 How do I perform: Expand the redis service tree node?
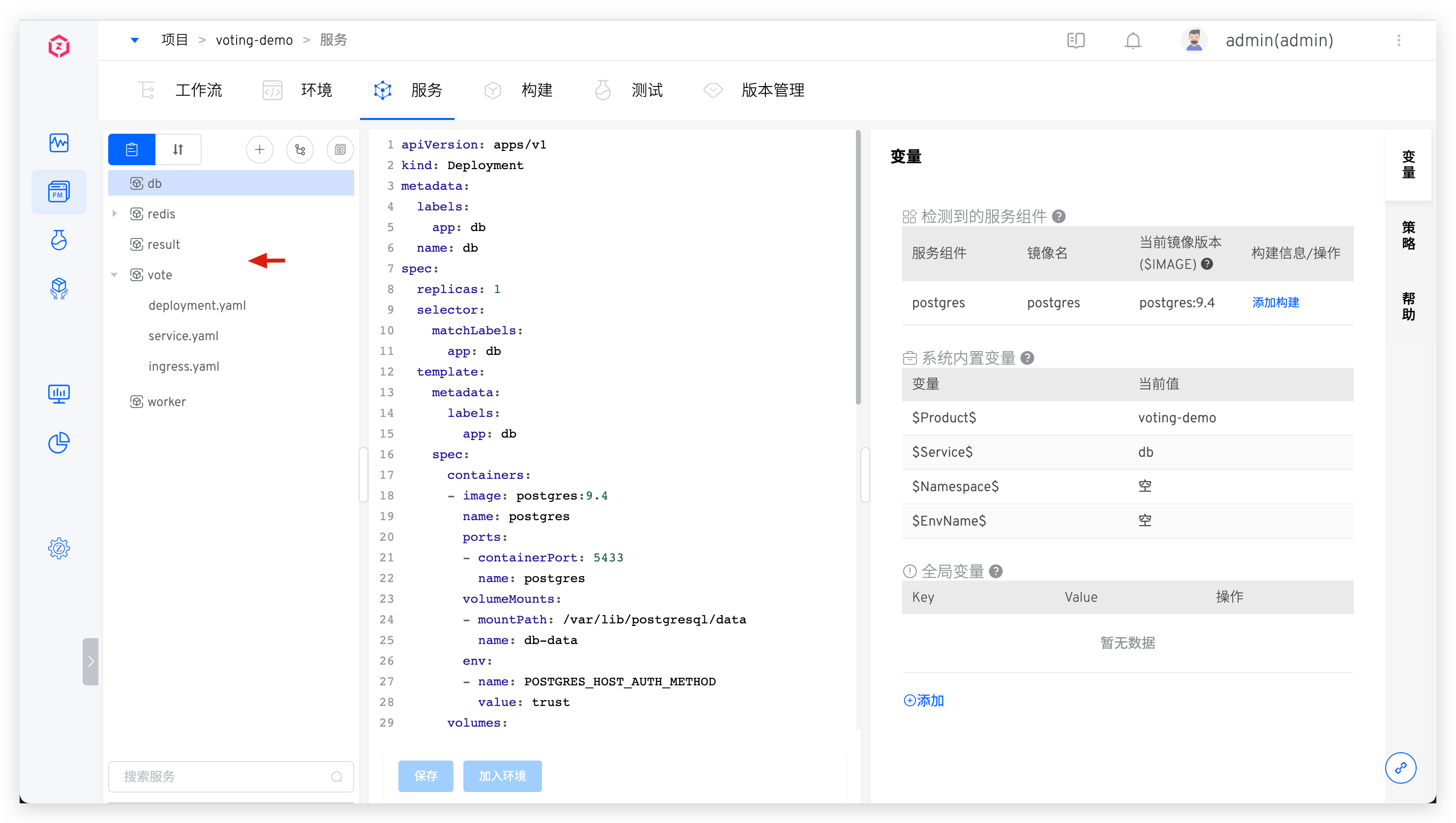click(115, 214)
